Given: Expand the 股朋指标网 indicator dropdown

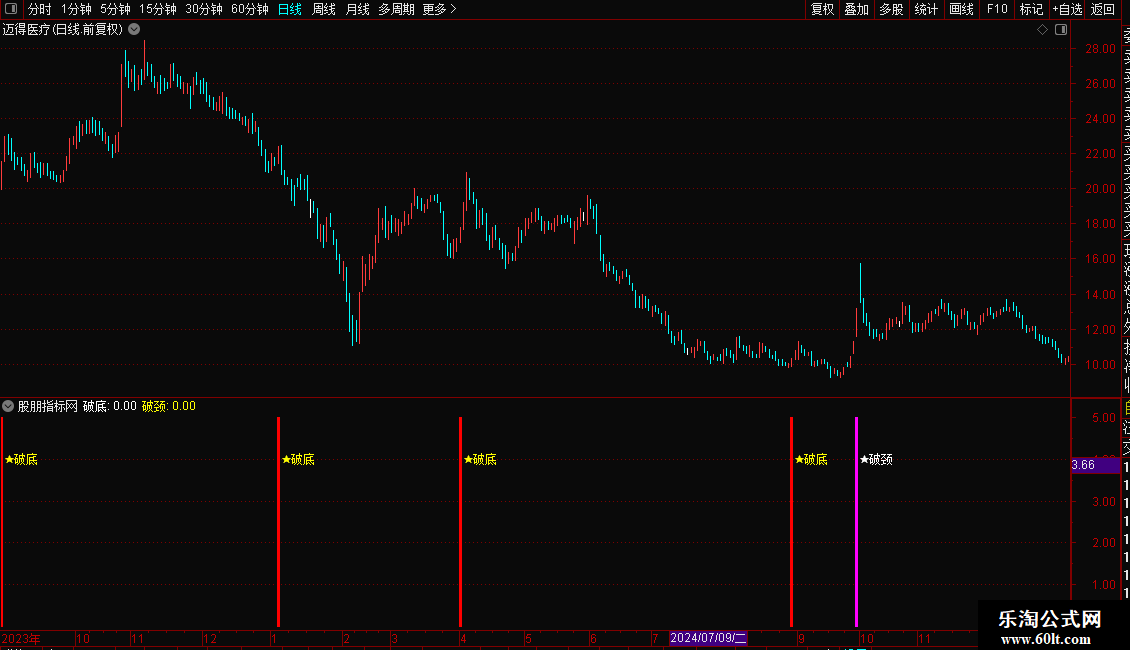Looking at the screenshot, I should click(x=8, y=406).
